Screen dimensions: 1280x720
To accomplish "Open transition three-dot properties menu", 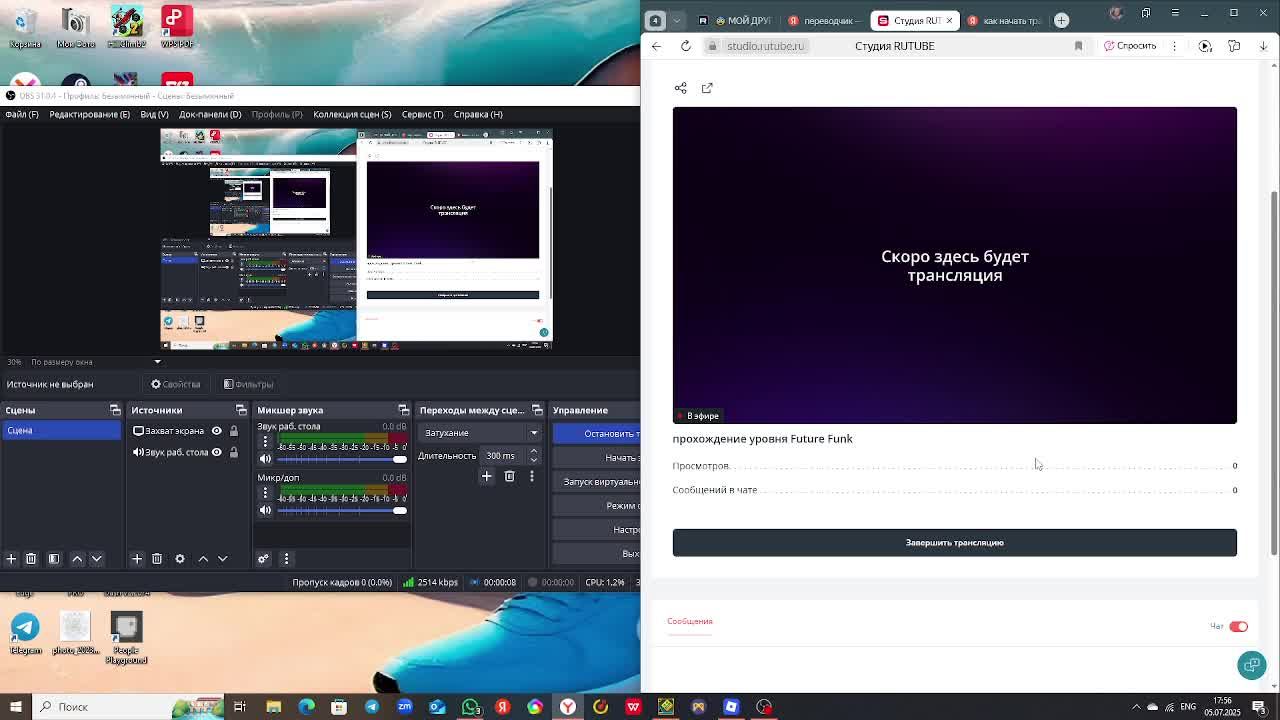I will tap(532, 477).
